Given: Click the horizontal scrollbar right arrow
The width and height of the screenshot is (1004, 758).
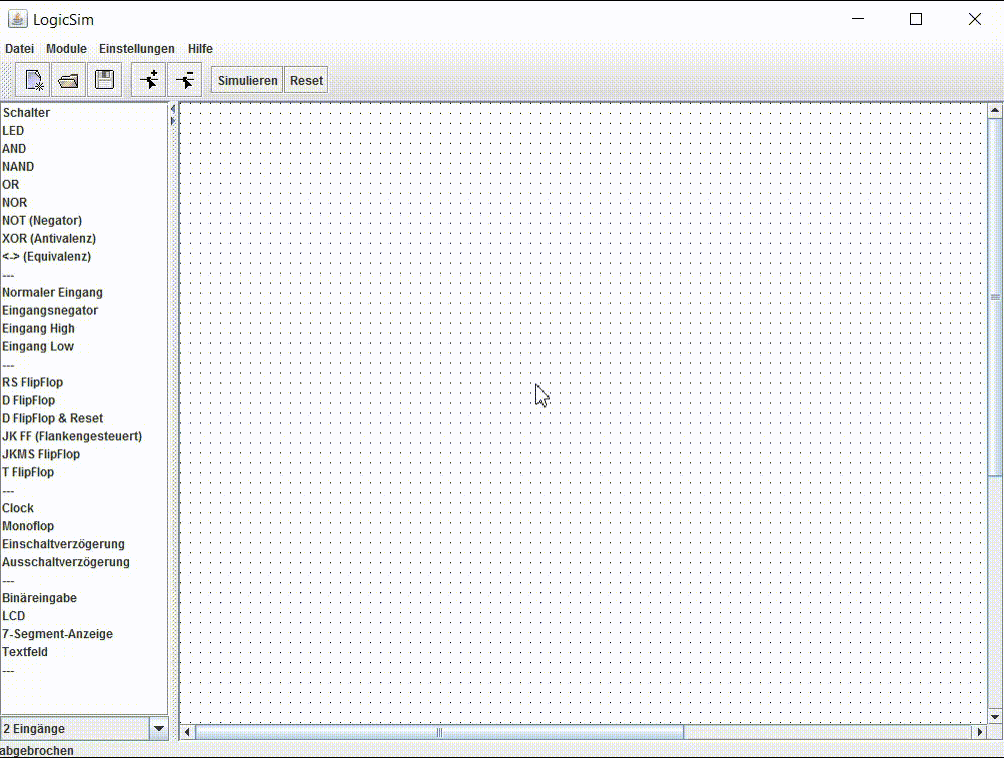Looking at the screenshot, I should [x=980, y=732].
